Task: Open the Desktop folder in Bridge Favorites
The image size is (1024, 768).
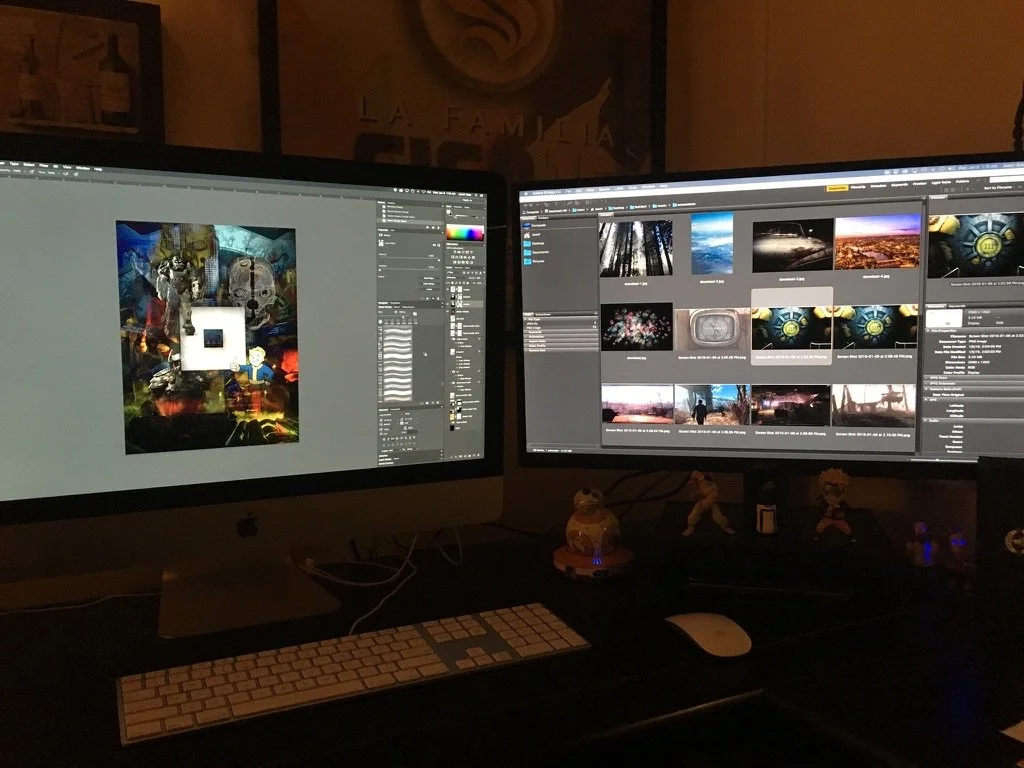Action: pyautogui.click(x=534, y=244)
